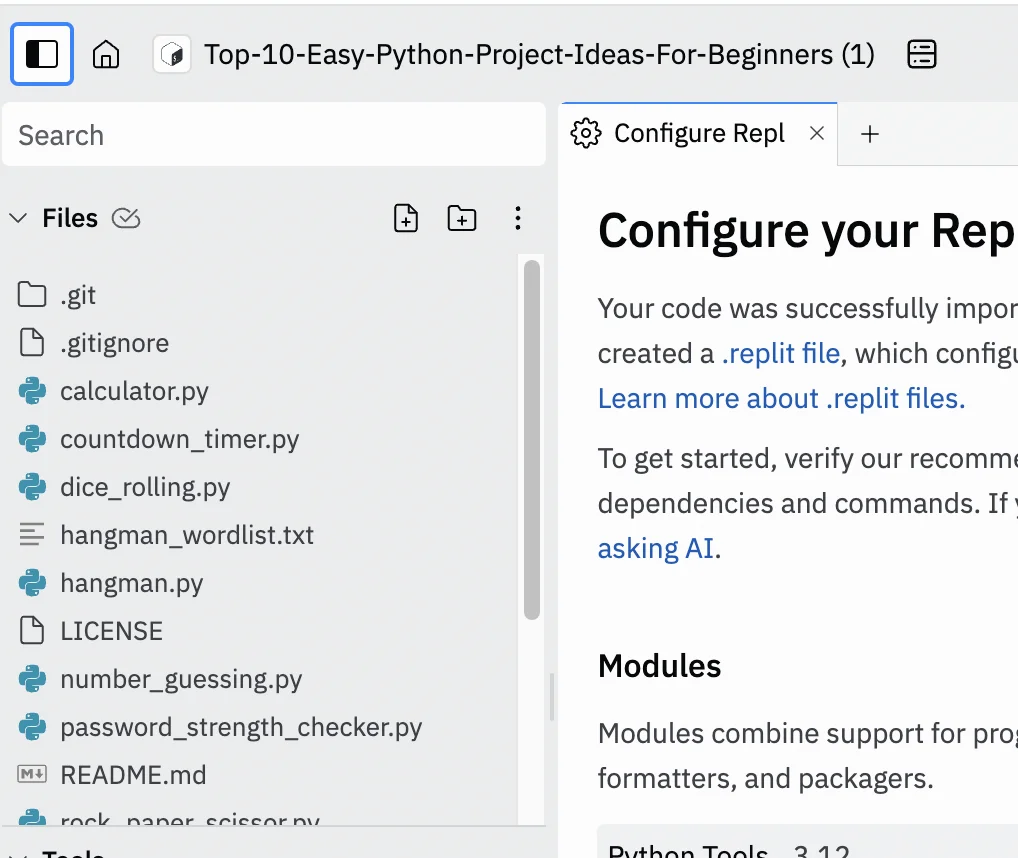Viewport: 1018px width, 858px height.
Task: Go to the Home icon
Action: click(106, 54)
